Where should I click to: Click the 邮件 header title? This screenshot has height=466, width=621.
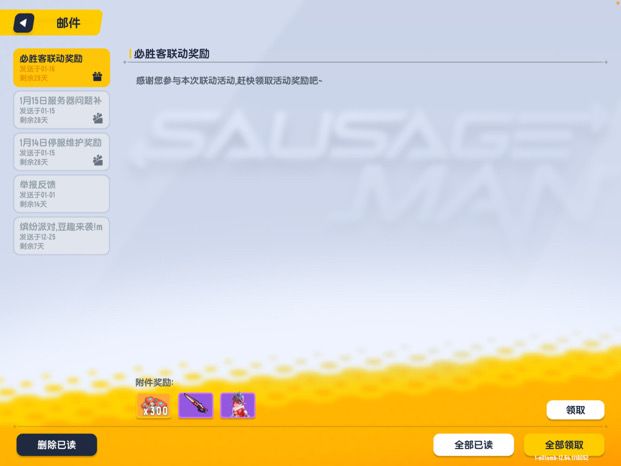coord(68,23)
